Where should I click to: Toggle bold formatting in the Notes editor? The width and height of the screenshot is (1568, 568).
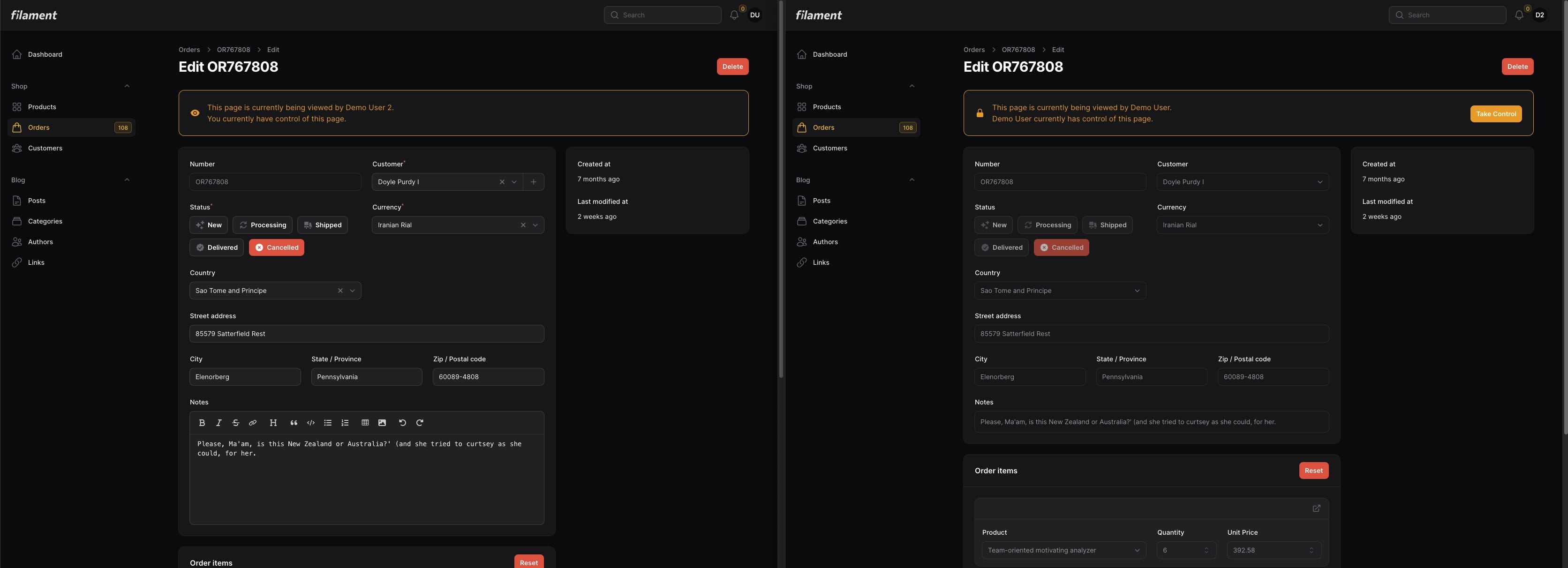pos(202,422)
